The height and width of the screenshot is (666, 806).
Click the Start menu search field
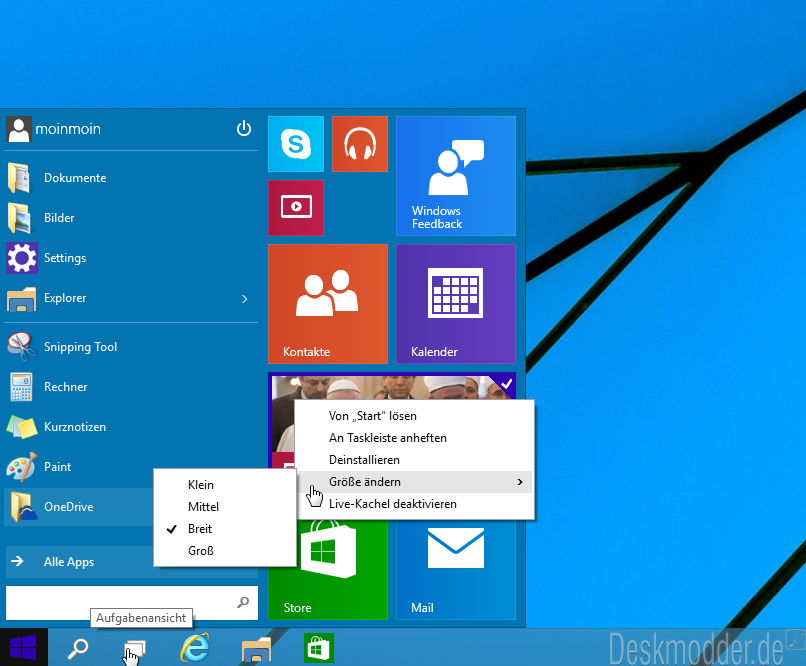132,603
